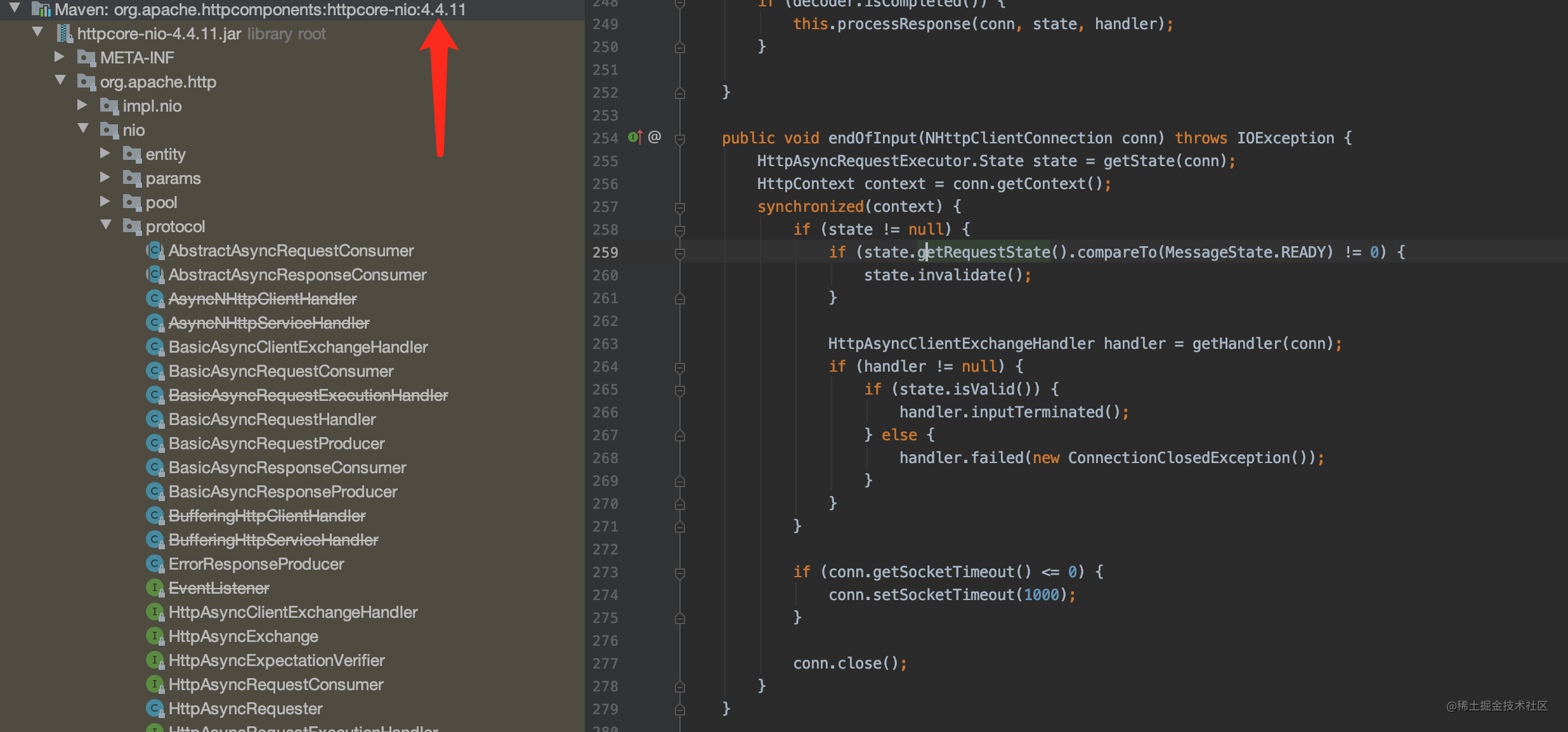The width and height of the screenshot is (1568, 732).
Task: Click the @ annotation gutter icon at line 254
Action: tap(655, 137)
